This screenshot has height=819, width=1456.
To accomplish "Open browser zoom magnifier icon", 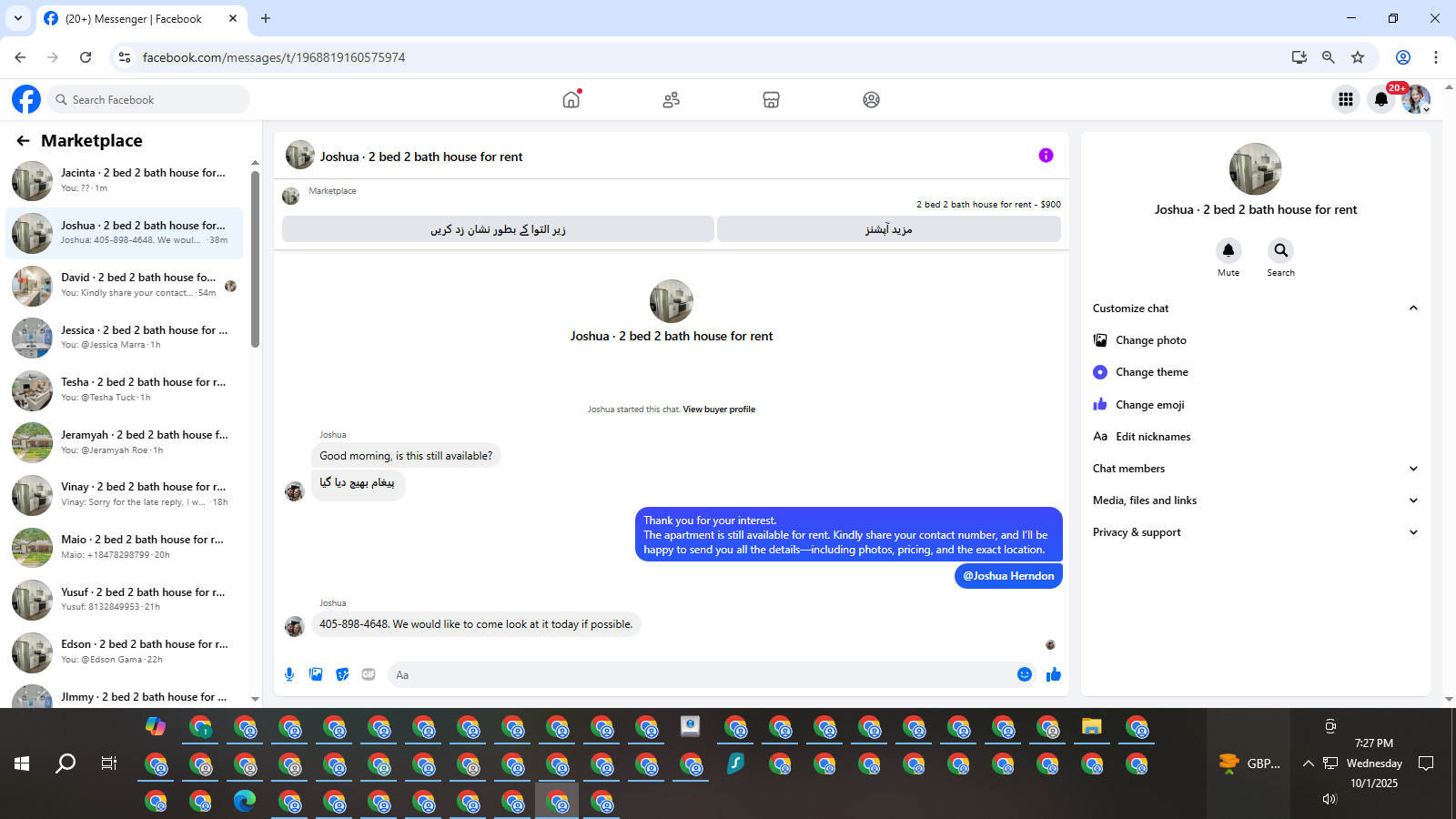I will 1329,57.
